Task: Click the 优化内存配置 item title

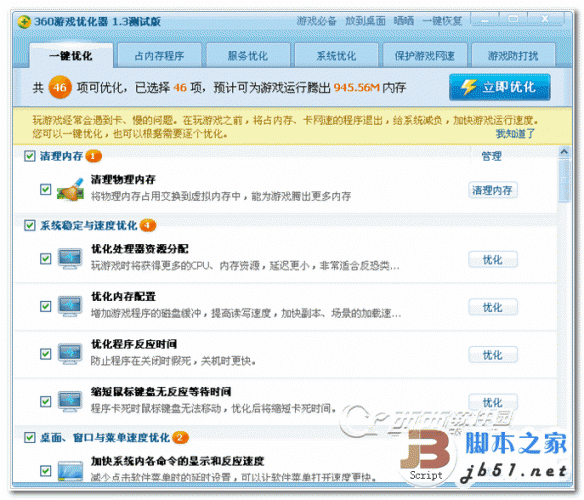Action: pyautogui.click(x=123, y=297)
